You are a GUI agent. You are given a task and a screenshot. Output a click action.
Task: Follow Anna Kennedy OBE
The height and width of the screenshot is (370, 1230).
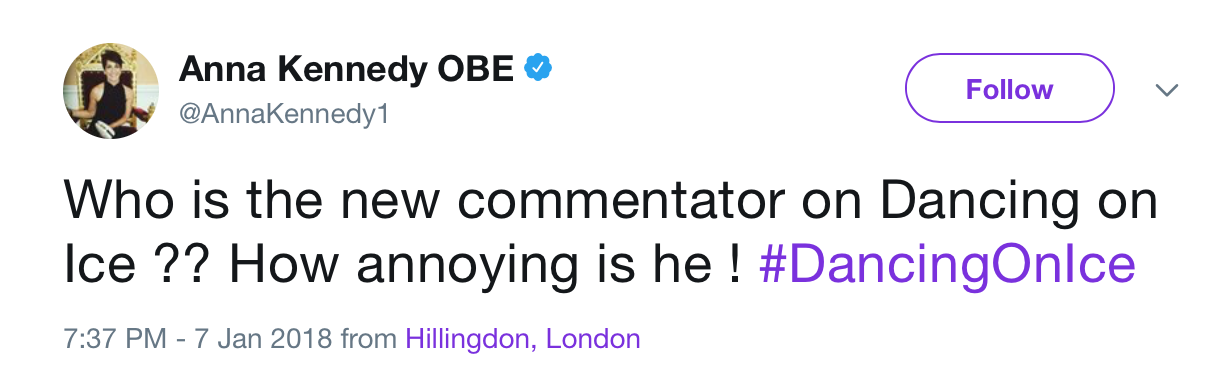(1009, 89)
